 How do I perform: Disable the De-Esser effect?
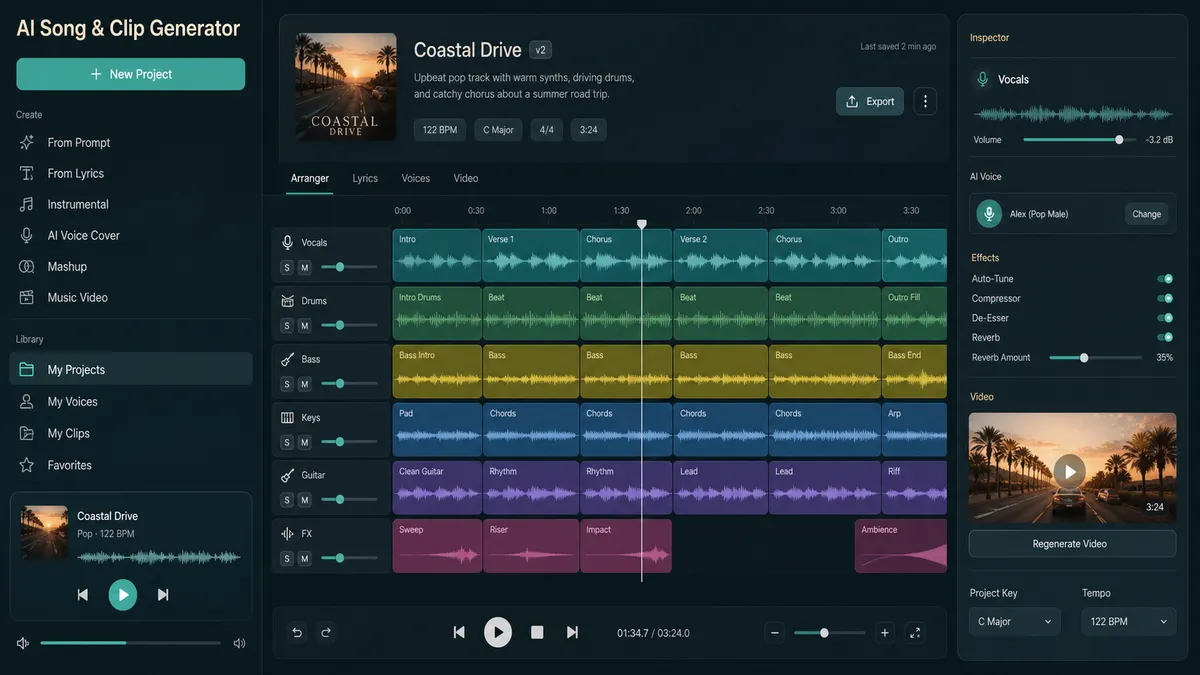1165,318
